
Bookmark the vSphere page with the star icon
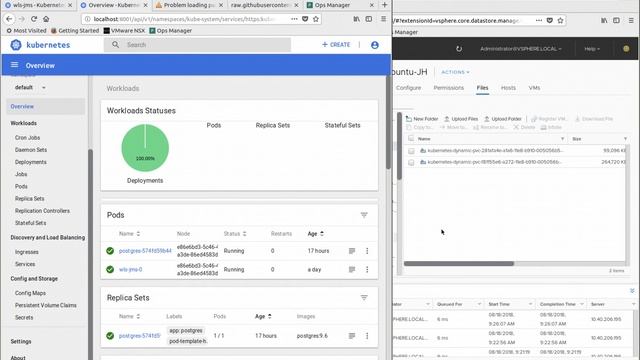(560, 20)
